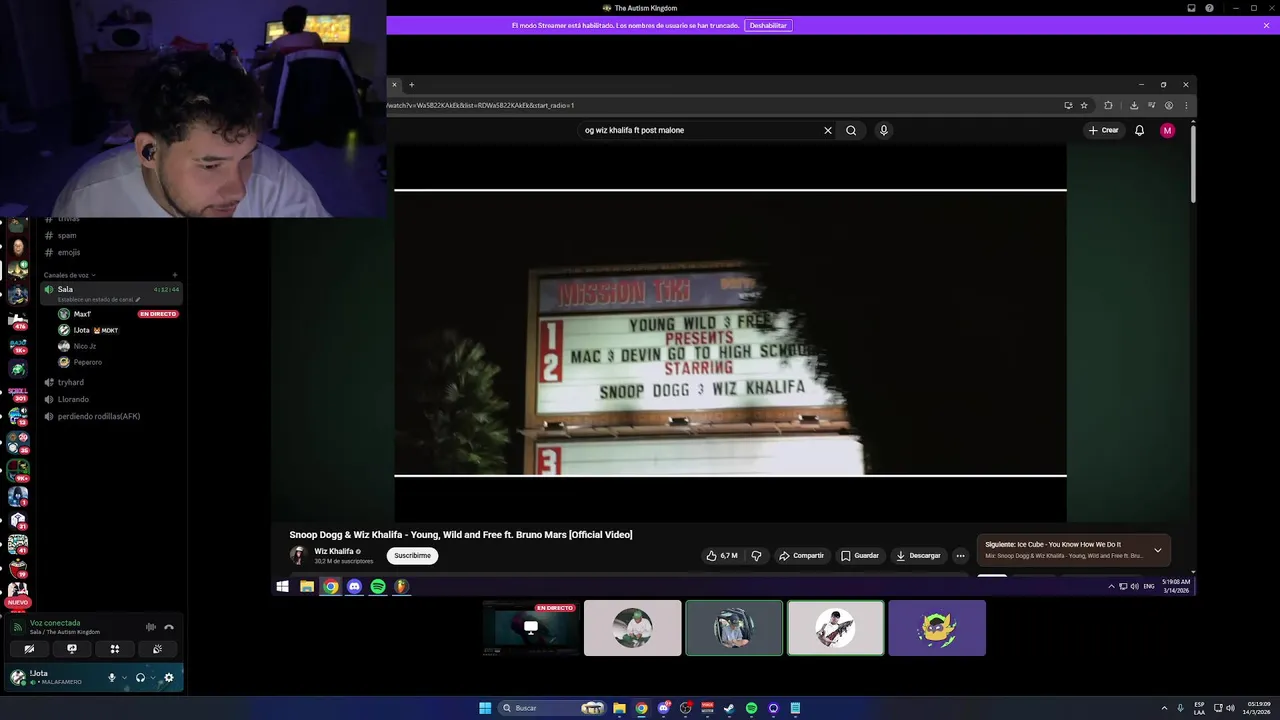Click the Suscribirme button
1280x720 pixels.
click(x=412, y=555)
